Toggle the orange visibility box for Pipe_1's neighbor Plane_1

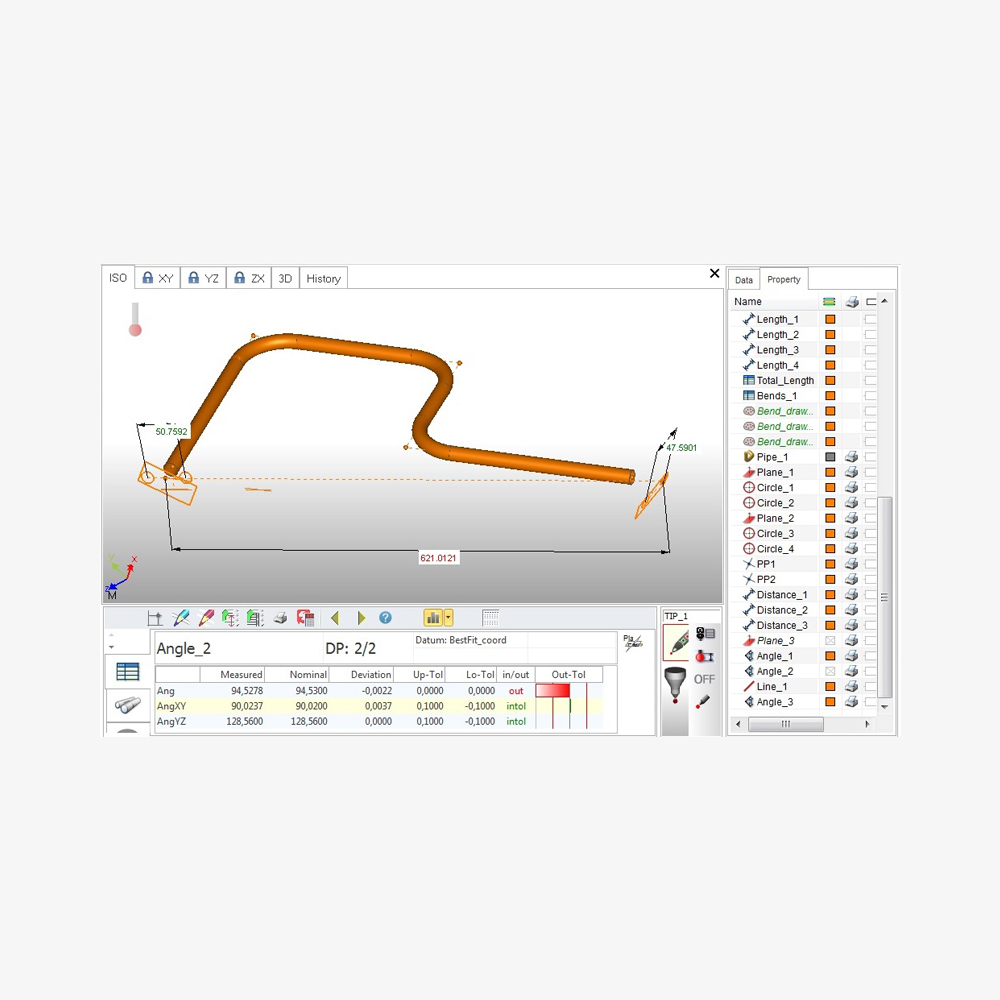click(830, 472)
